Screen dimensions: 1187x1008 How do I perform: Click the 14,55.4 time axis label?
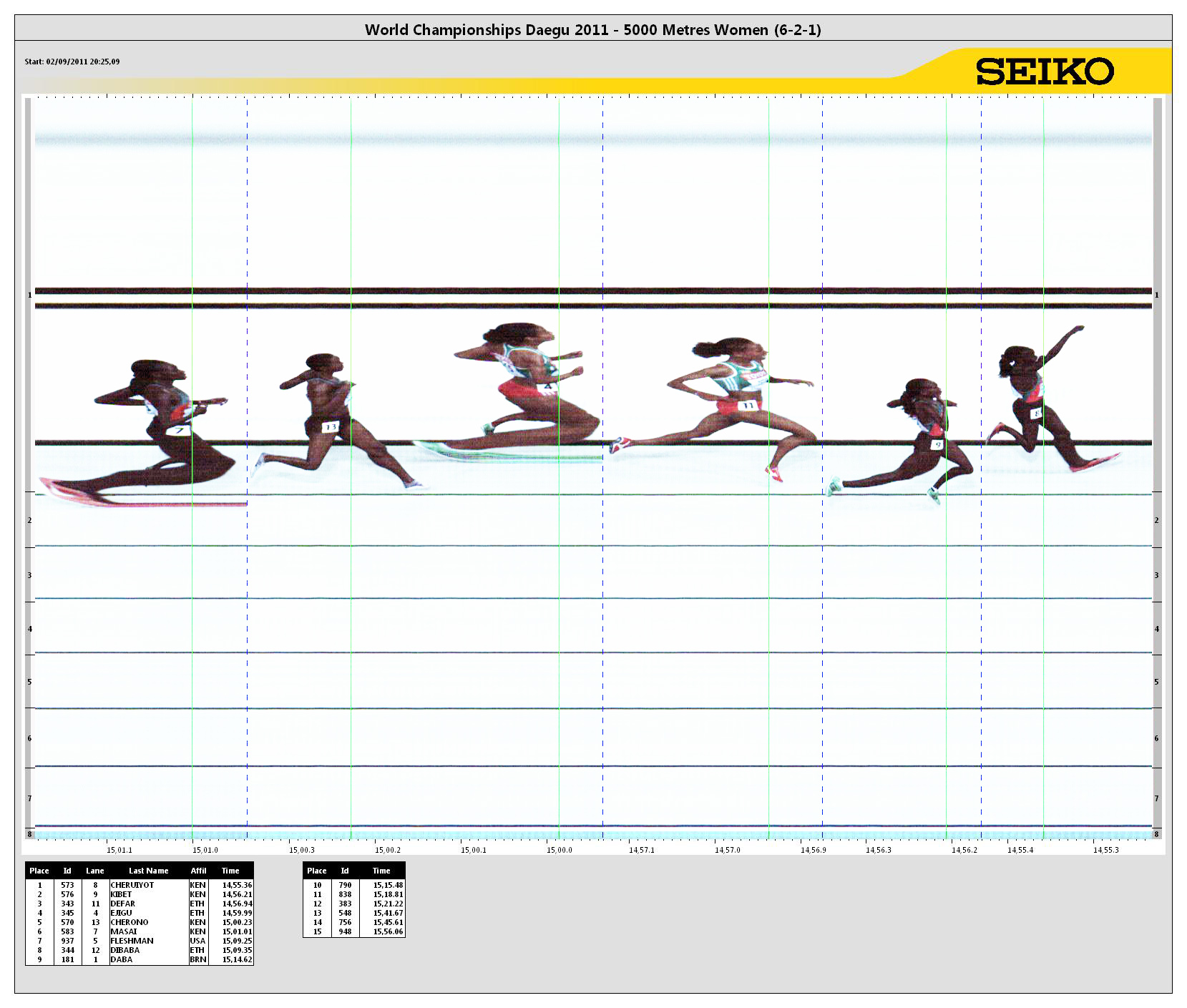1020,850
